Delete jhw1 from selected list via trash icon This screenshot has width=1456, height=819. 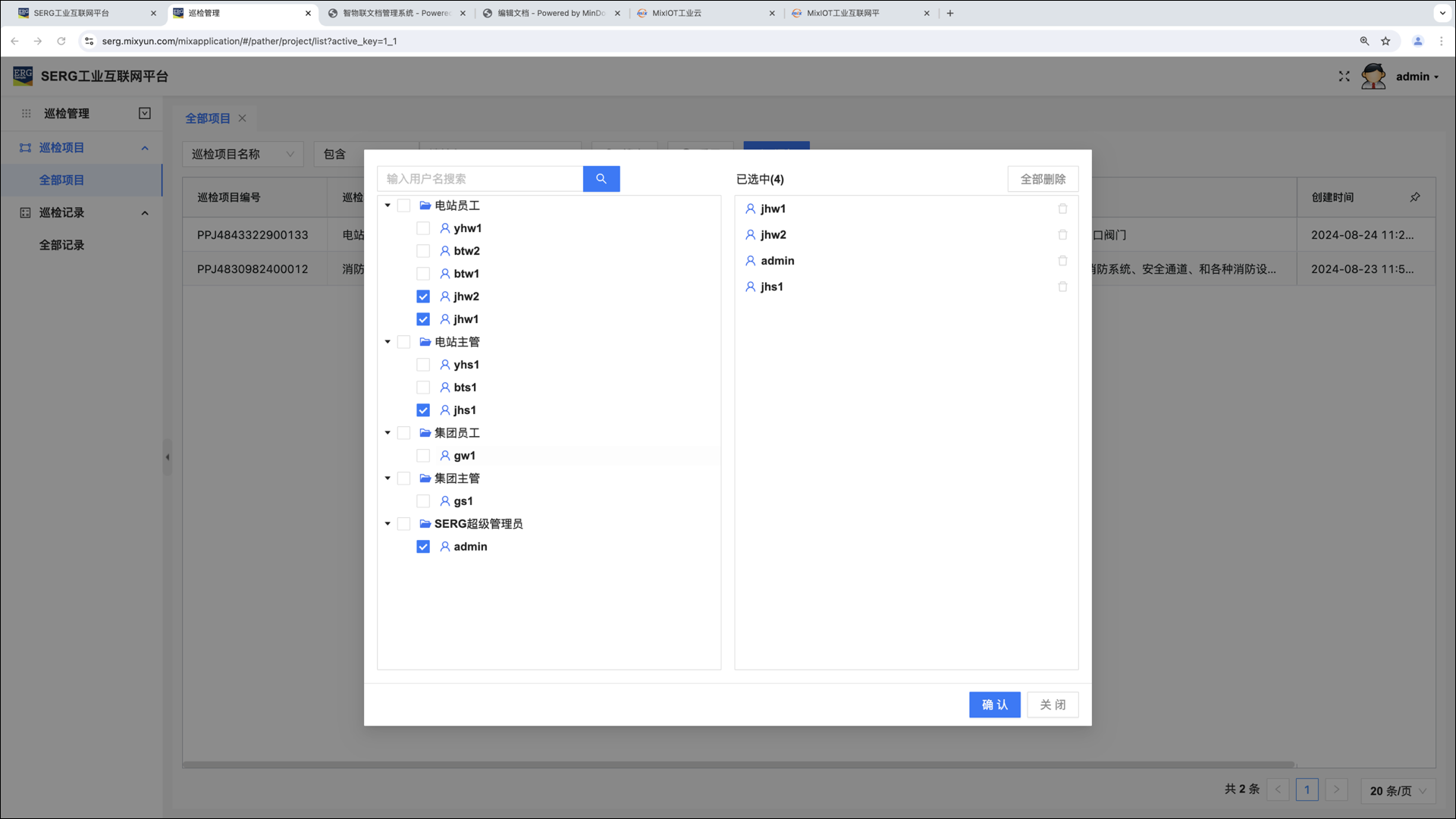1062,209
